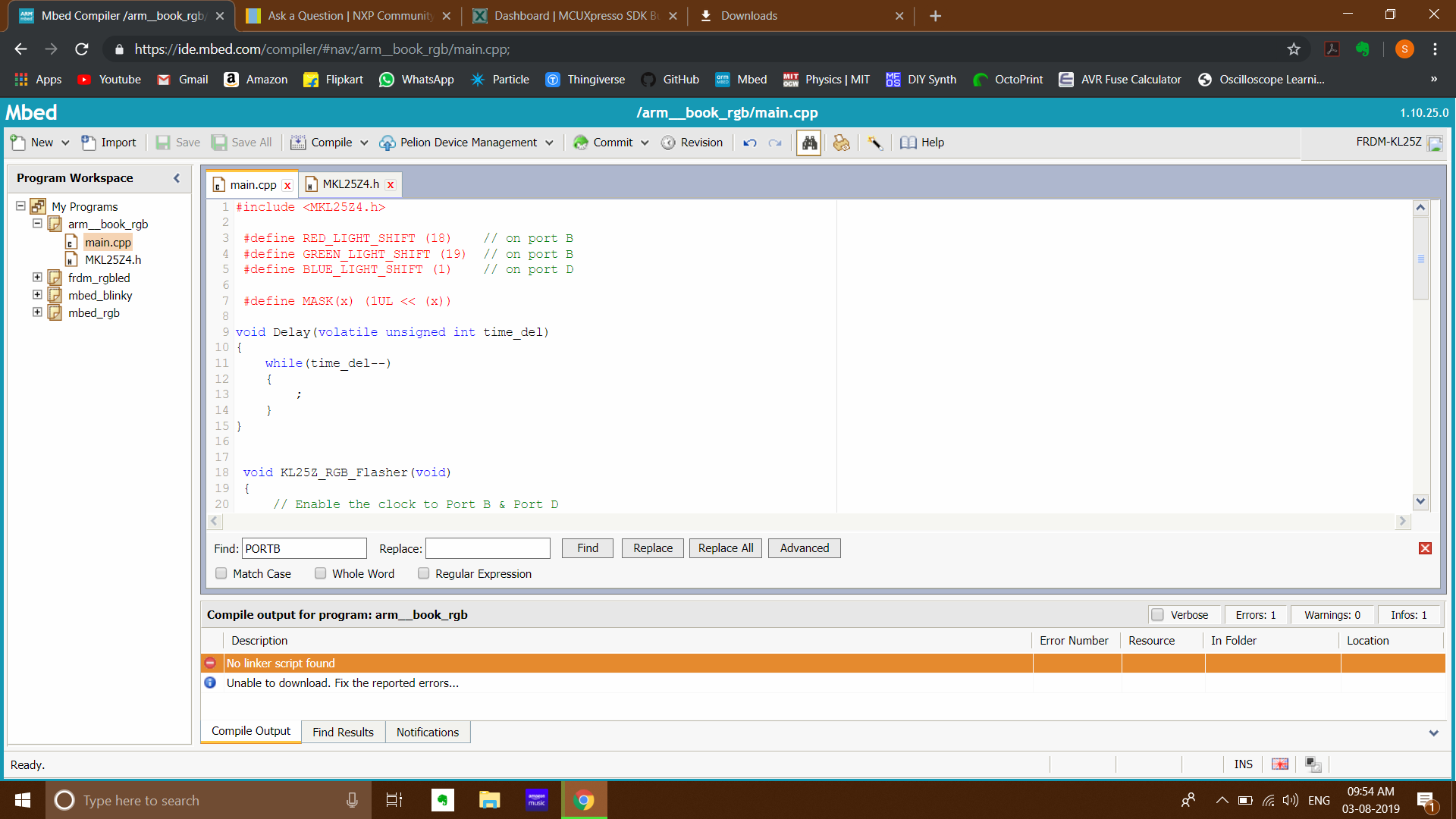Image resolution: width=1456 pixels, height=819 pixels.
Task: Enable Match Case checkbox in Find bar
Action: pyautogui.click(x=221, y=573)
